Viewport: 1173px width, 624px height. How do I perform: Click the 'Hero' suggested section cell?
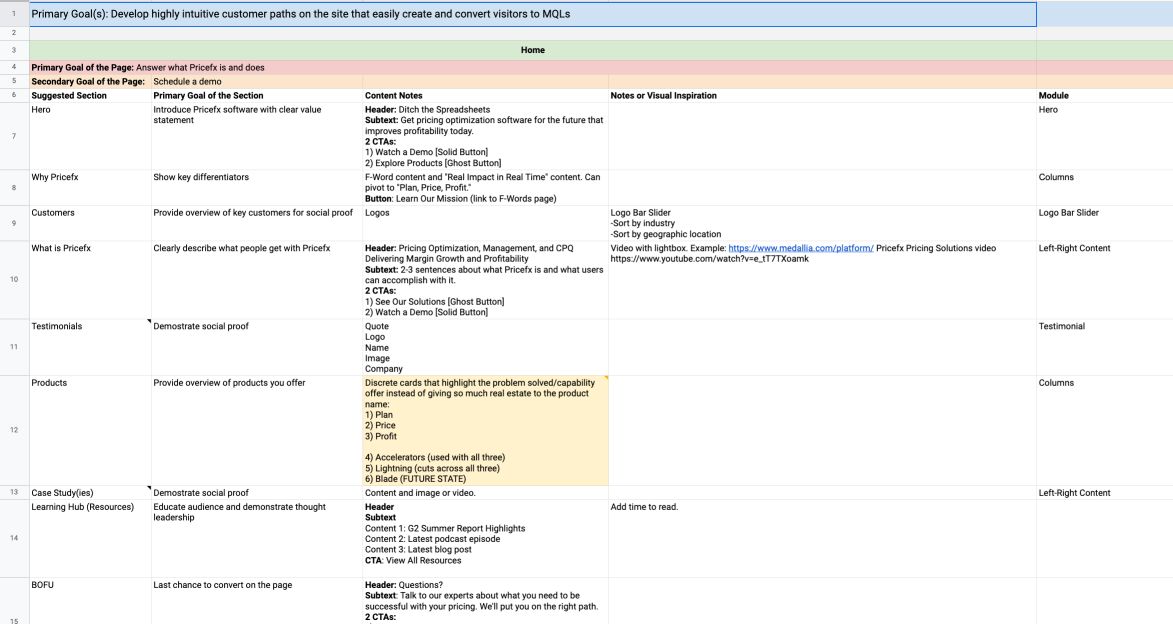(91, 136)
